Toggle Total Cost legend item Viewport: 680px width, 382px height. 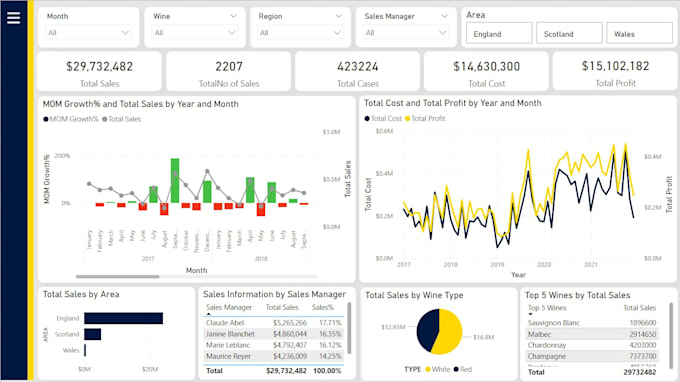(383, 118)
